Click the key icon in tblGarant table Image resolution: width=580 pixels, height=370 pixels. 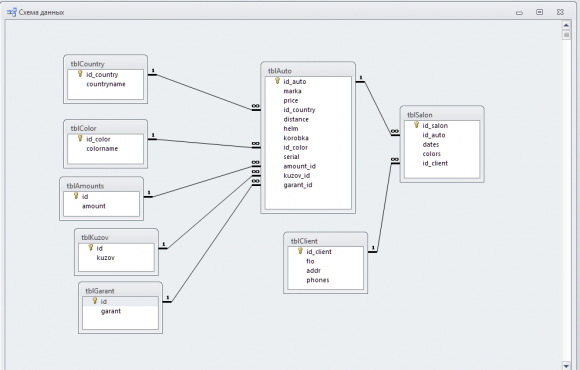[x=95, y=301]
